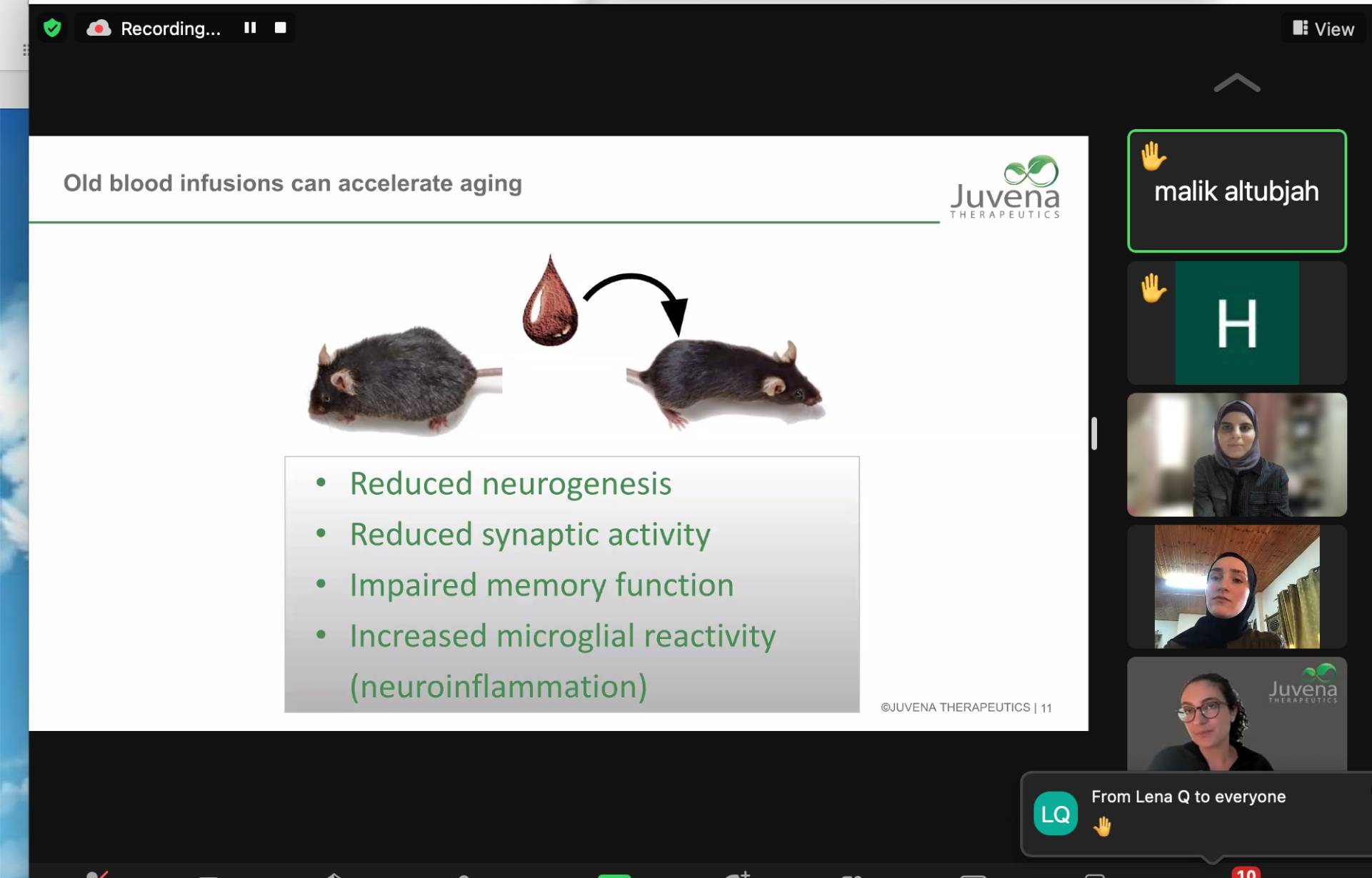Pause the cloud recording
1372x878 pixels.
pyautogui.click(x=250, y=28)
